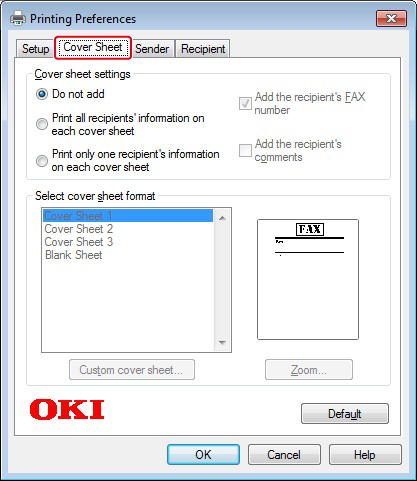Enable Add the recipient's comments checkbox
Viewport: 417px width, 481px height.
[245, 150]
